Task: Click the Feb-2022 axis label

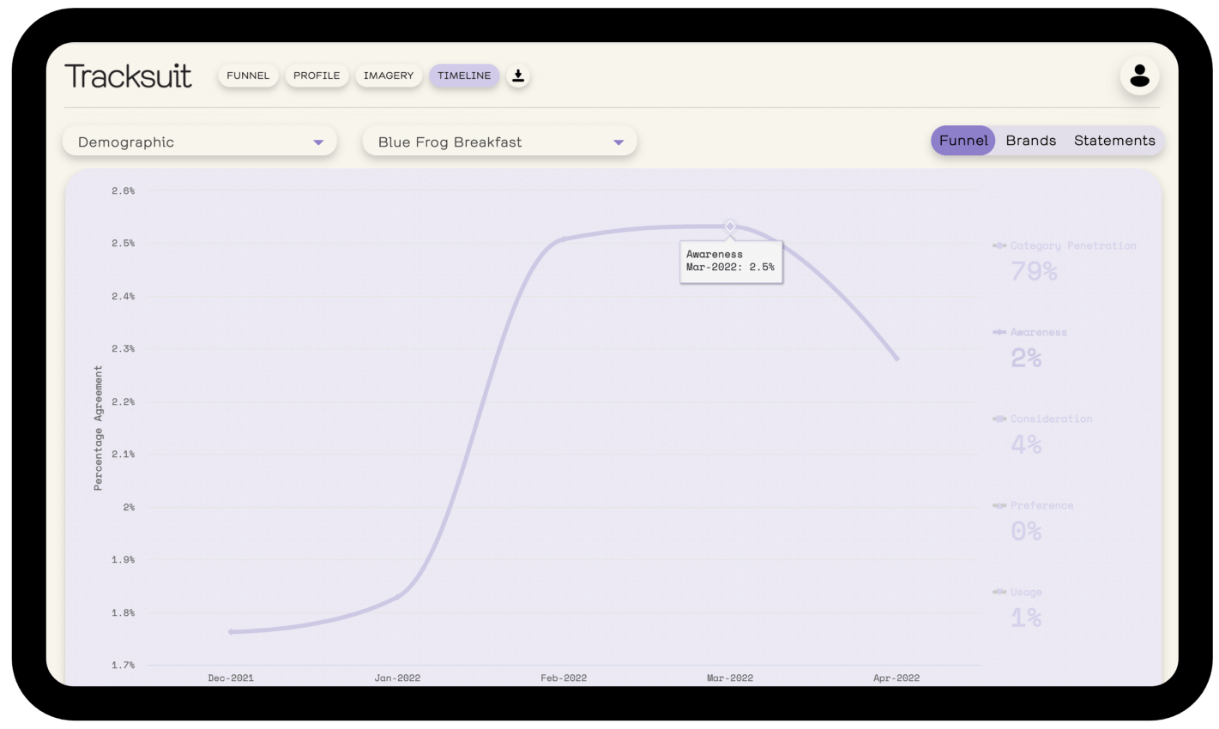Action: (x=563, y=678)
